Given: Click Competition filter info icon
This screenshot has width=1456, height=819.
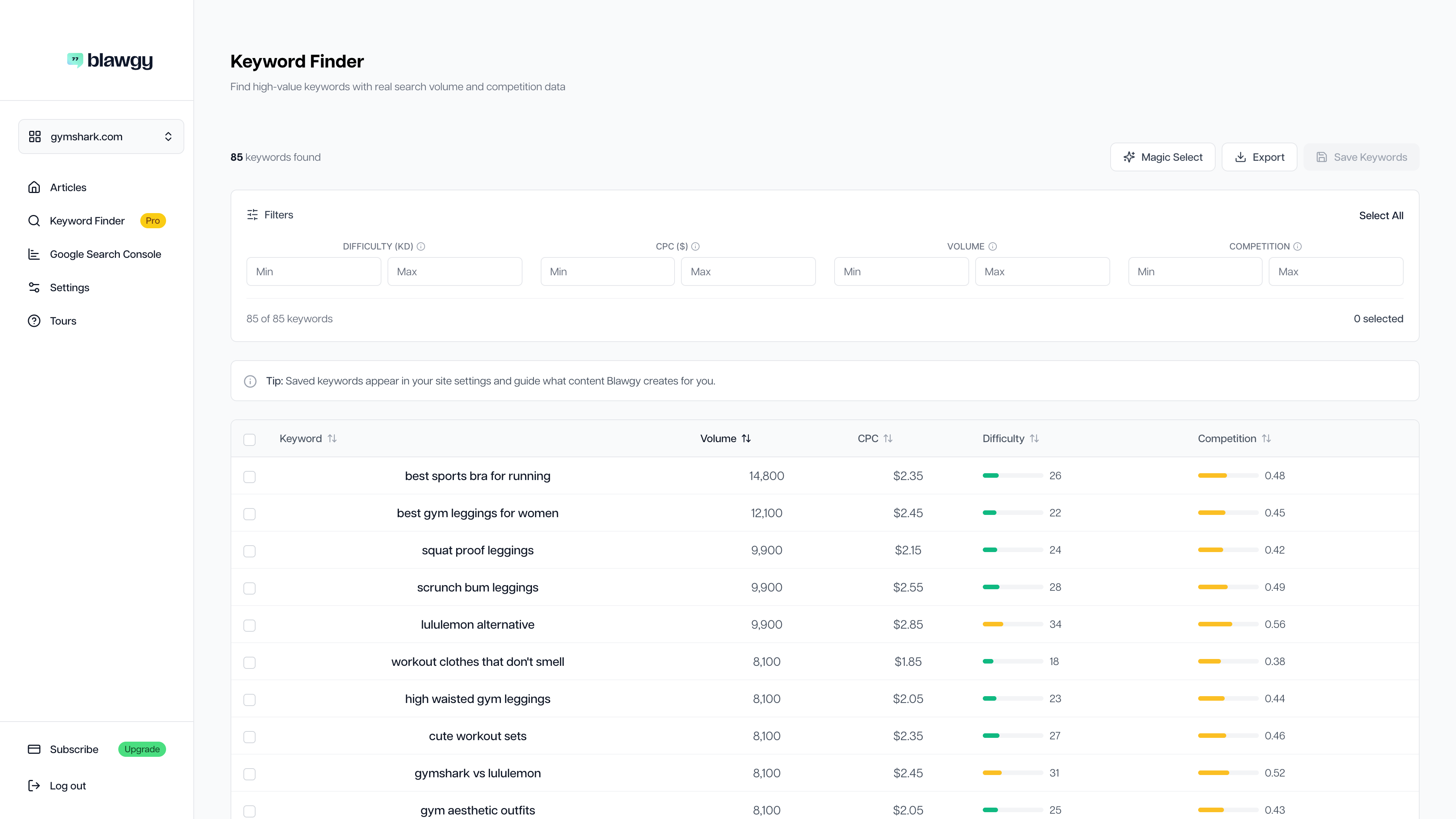Looking at the screenshot, I should 1298,246.
